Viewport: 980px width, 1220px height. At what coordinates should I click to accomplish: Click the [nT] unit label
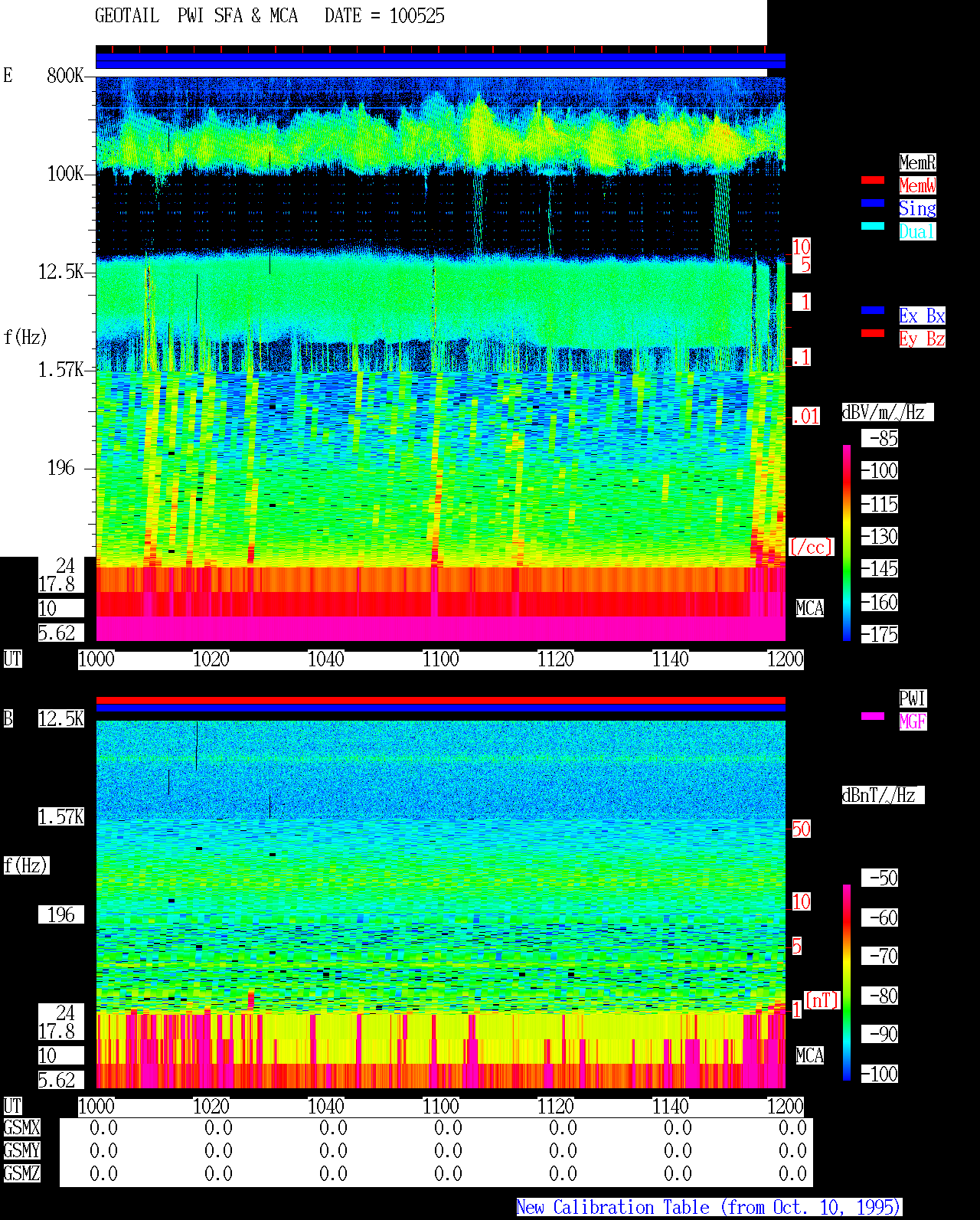(822, 1000)
